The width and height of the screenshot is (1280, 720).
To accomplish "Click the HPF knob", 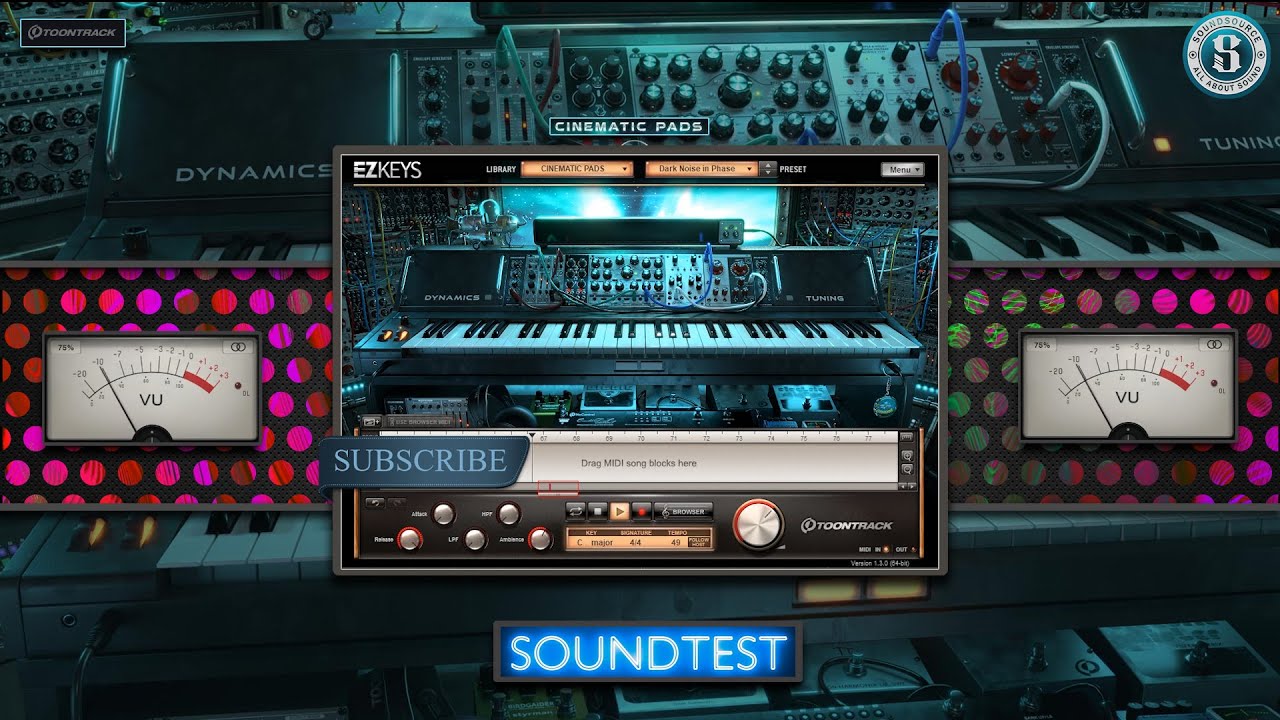I will pyautogui.click(x=509, y=514).
